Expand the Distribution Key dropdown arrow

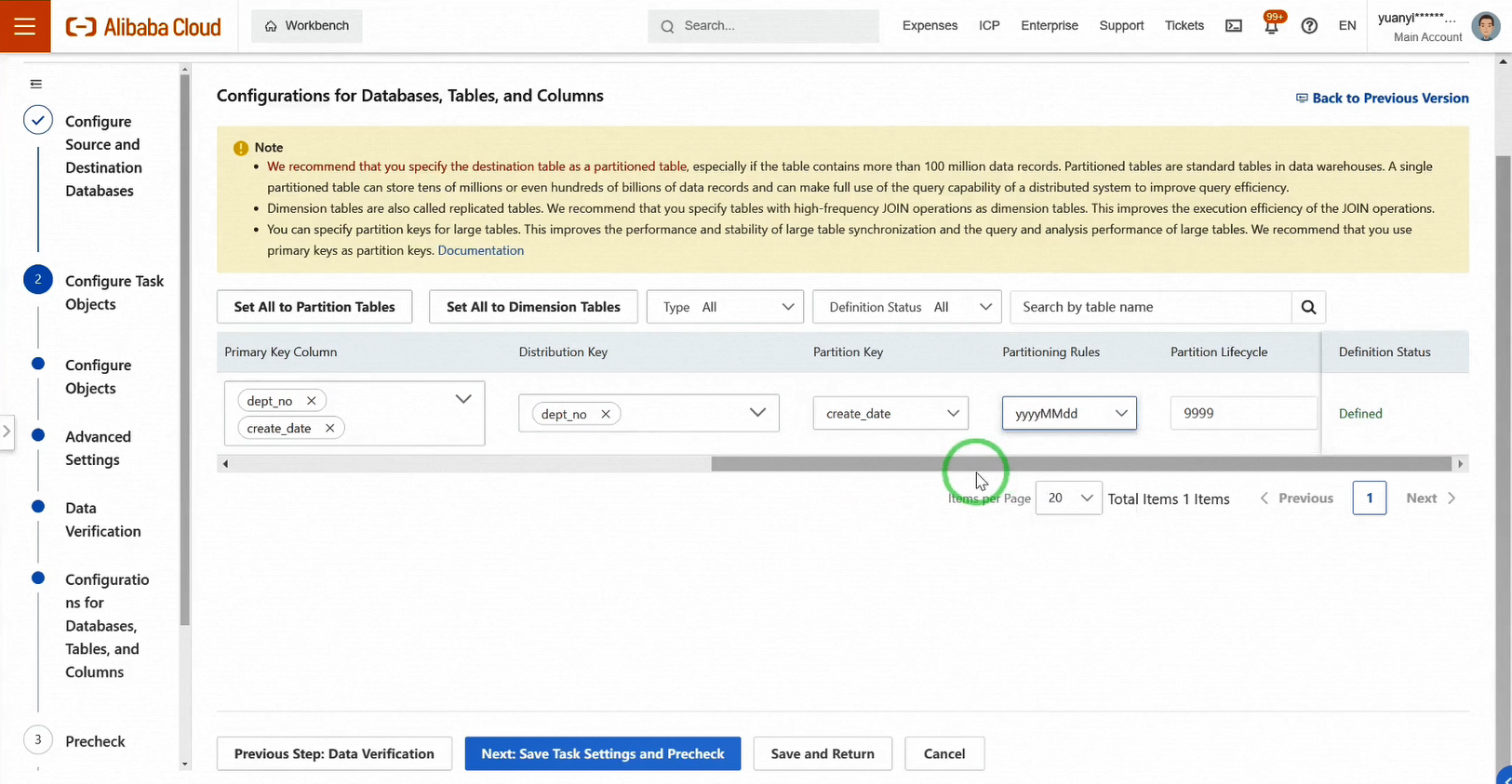pos(757,413)
